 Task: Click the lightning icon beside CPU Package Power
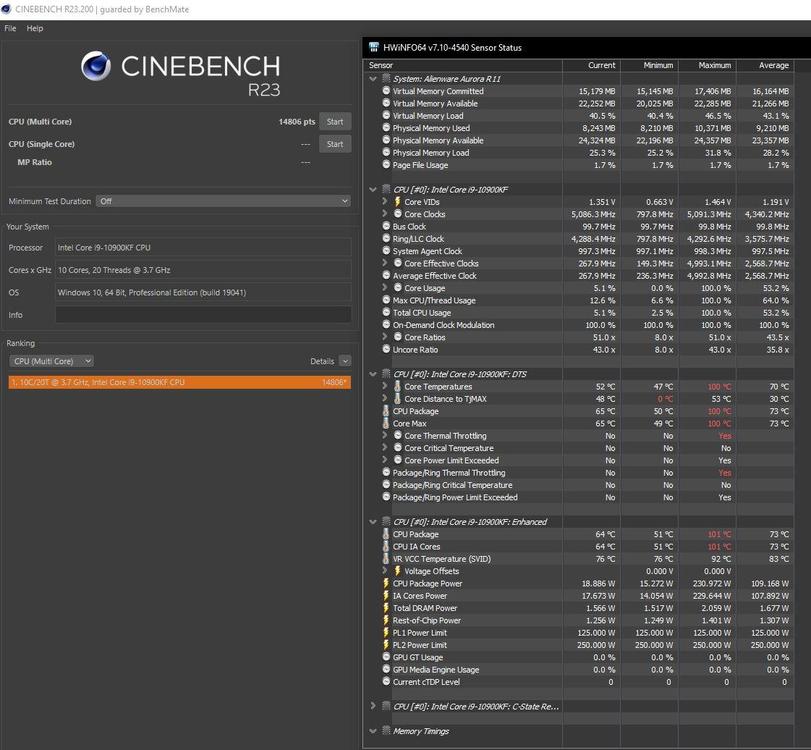tap(386, 584)
